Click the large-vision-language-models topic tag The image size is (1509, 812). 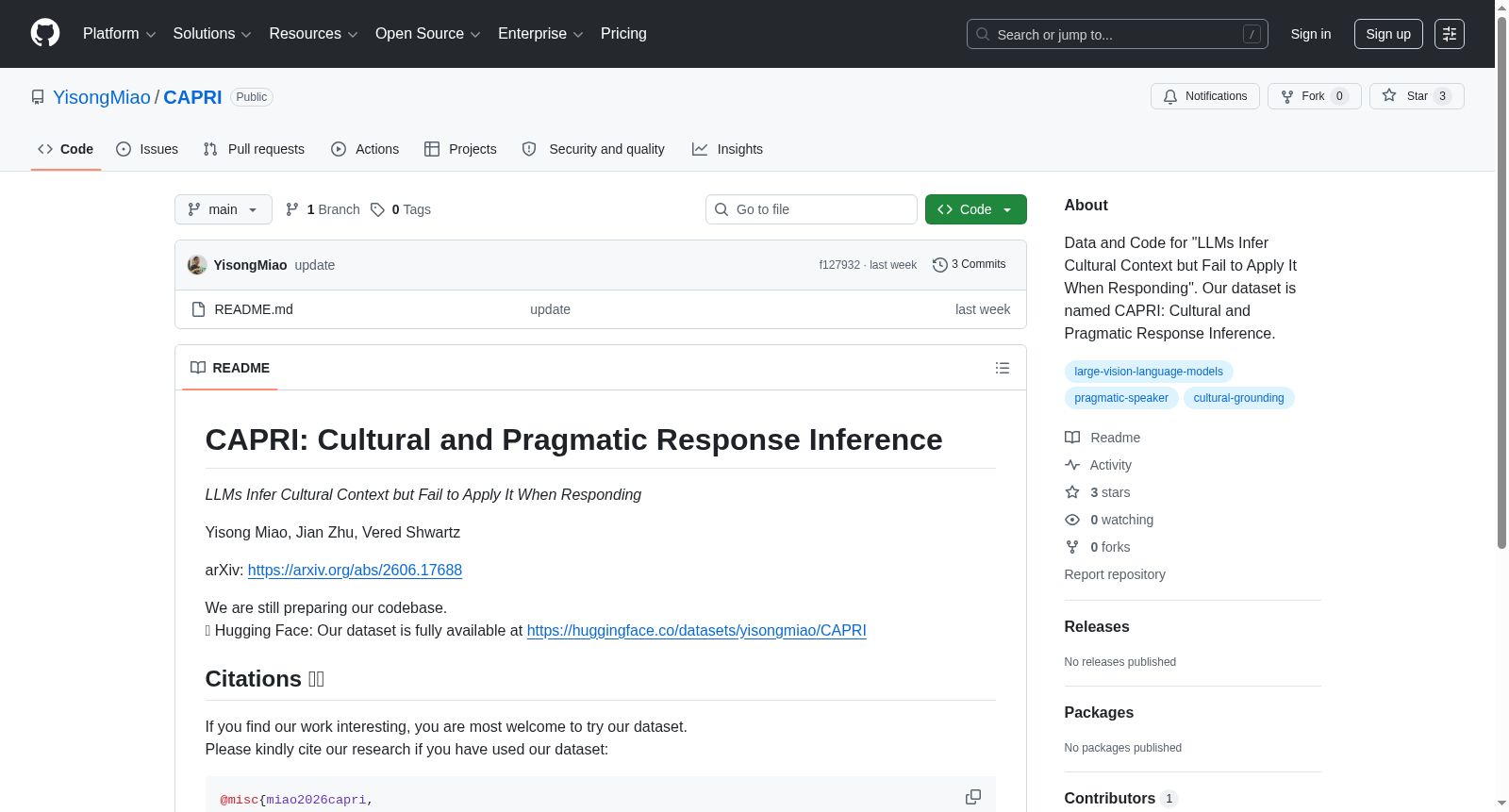click(1149, 372)
